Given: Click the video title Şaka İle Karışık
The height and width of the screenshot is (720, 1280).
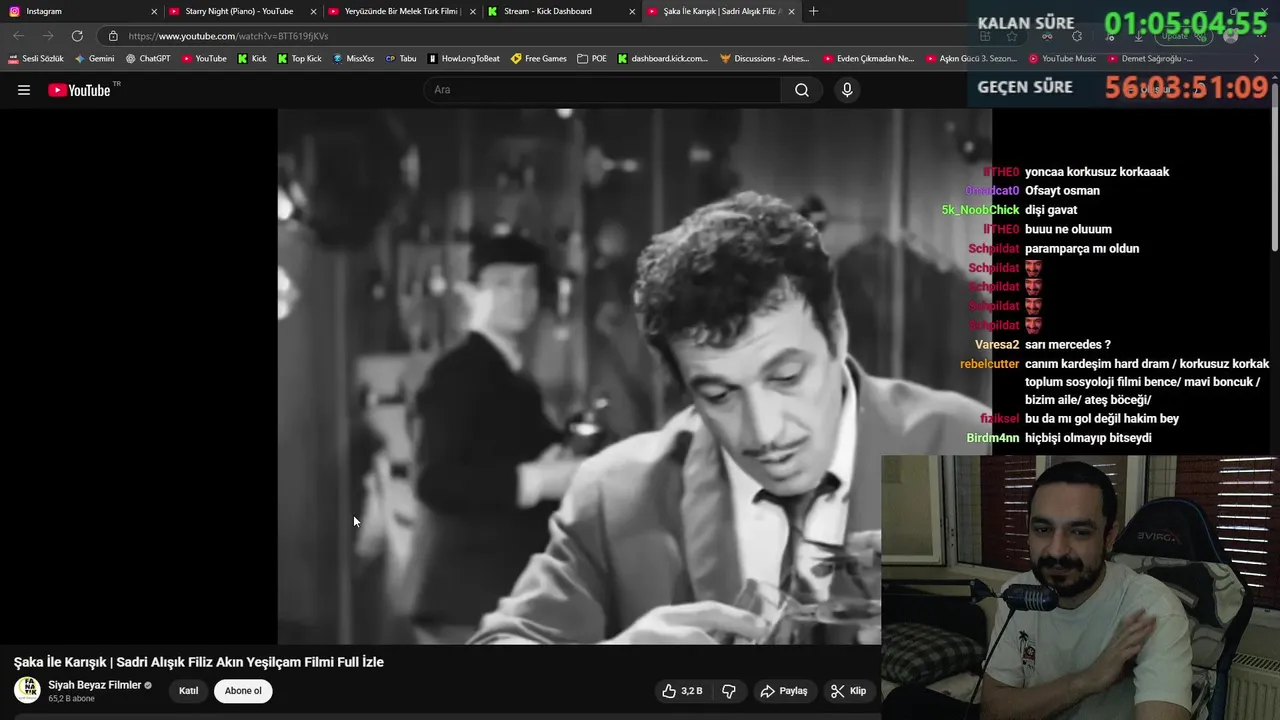Looking at the screenshot, I should pos(198,662).
